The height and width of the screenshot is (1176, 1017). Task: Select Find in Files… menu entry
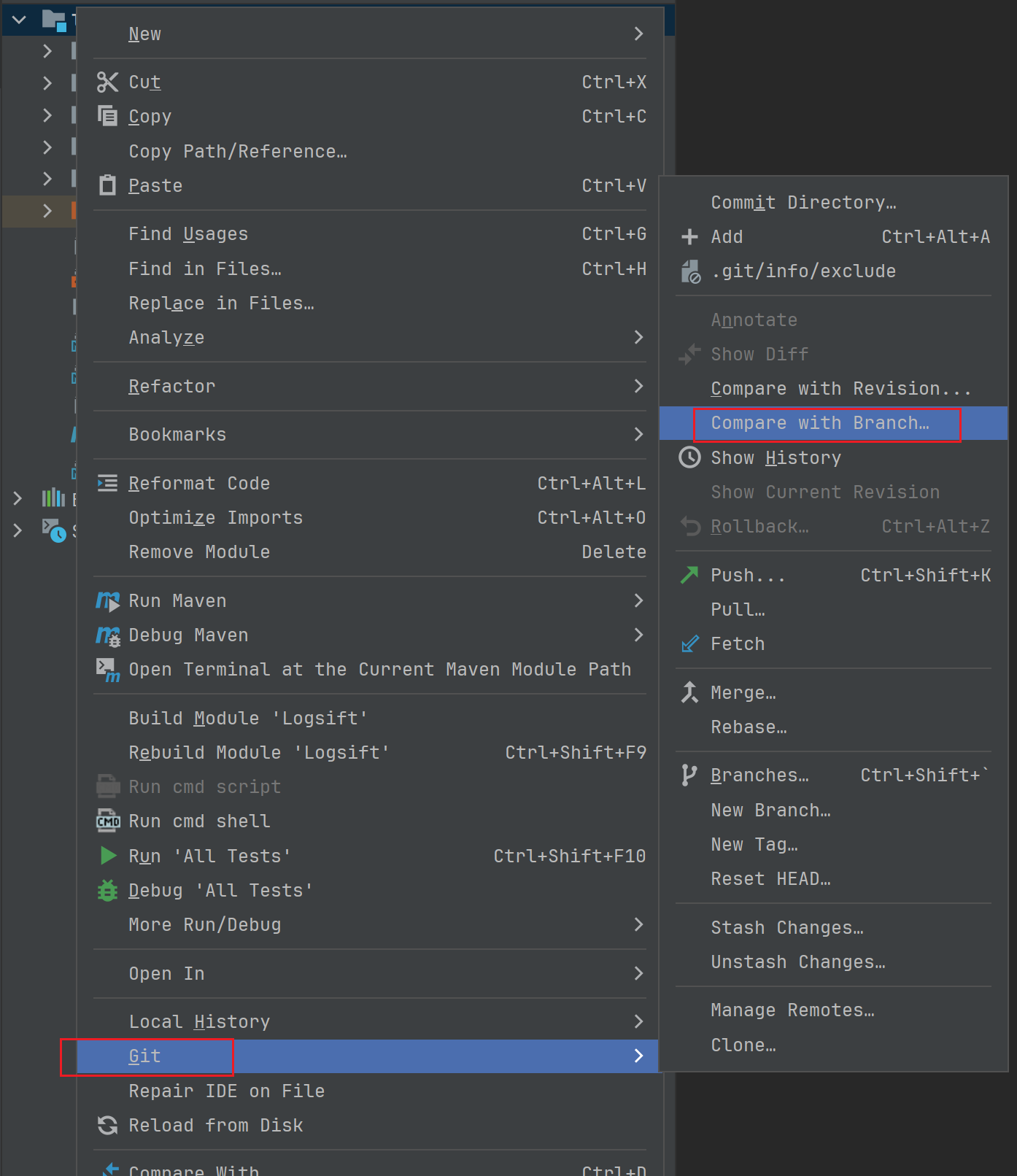204,269
